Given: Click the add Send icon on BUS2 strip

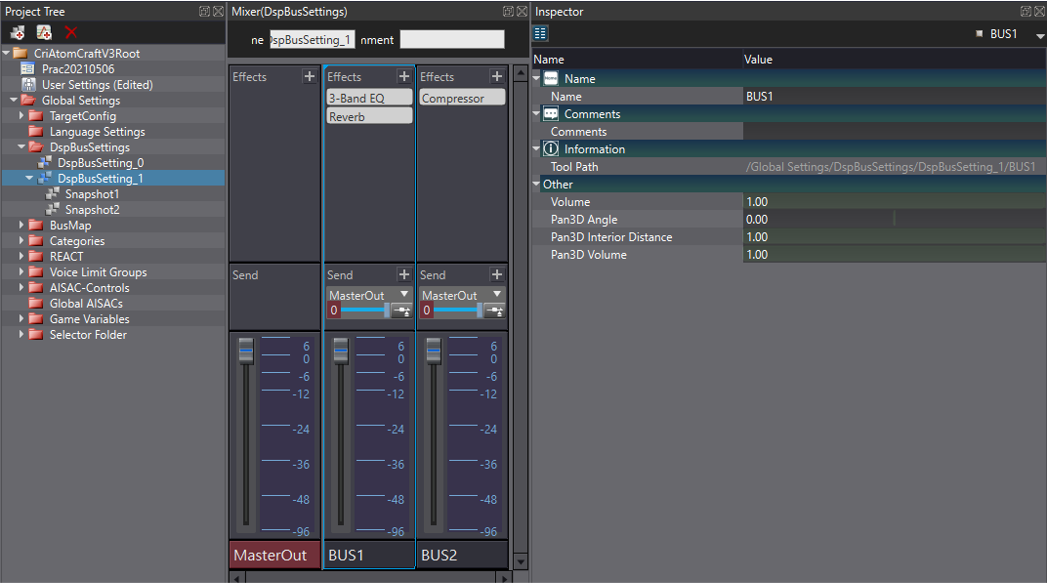Looking at the screenshot, I should tap(495, 274).
